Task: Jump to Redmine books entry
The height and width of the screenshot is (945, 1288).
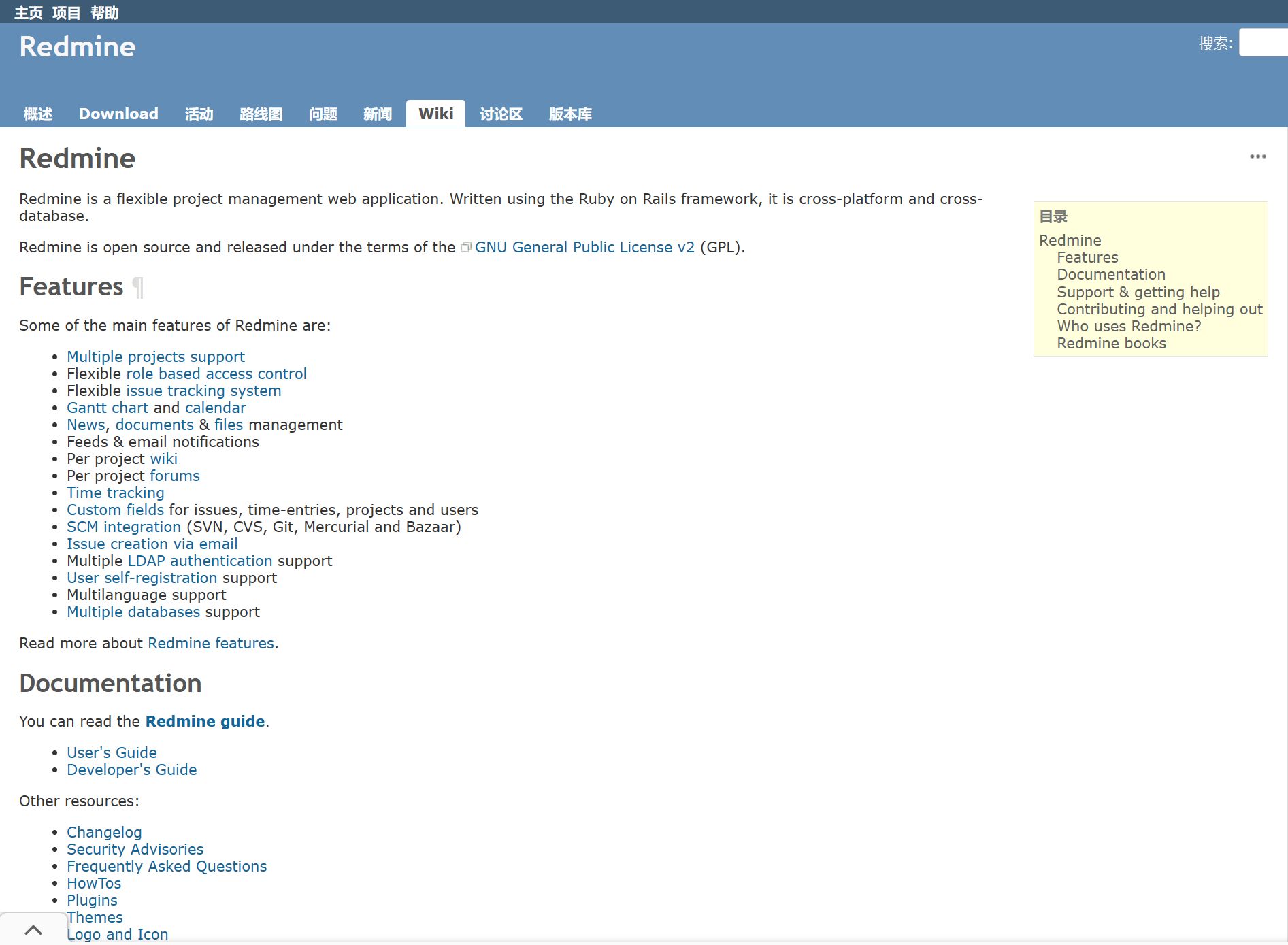Action: click(x=1111, y=343)
